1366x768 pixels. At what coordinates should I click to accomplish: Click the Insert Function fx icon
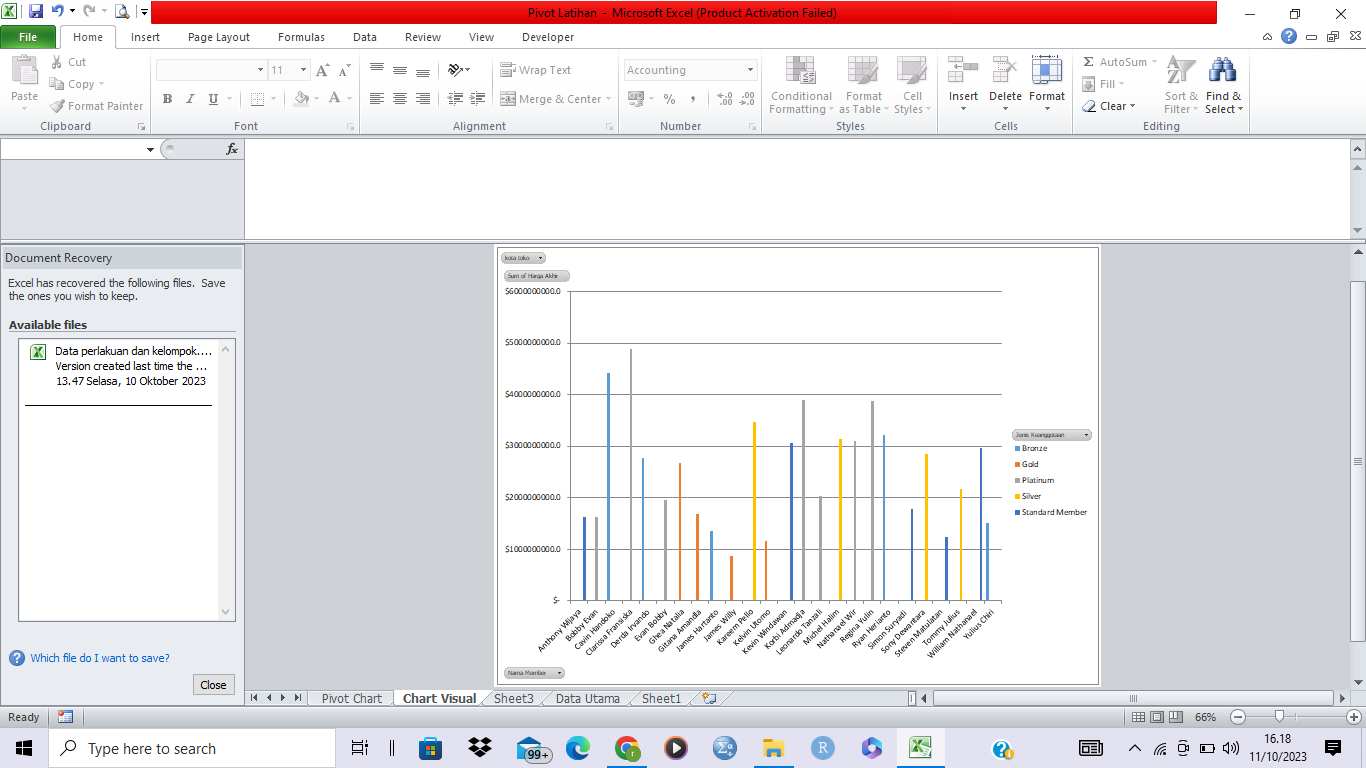[x=232, y=149]
